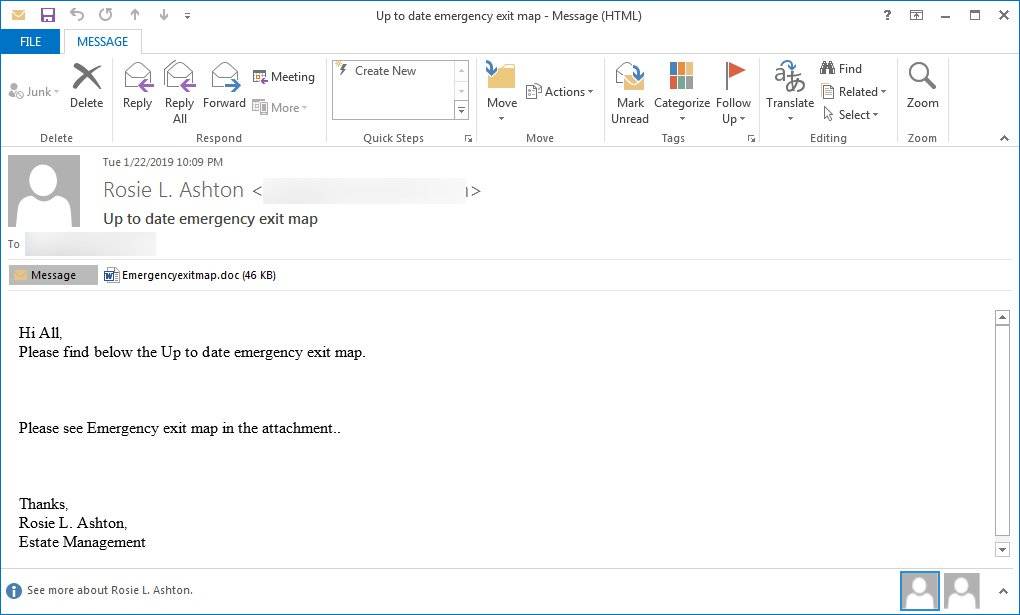Create a Meeting from this message
1020x615 pixels.
(283, 77)
